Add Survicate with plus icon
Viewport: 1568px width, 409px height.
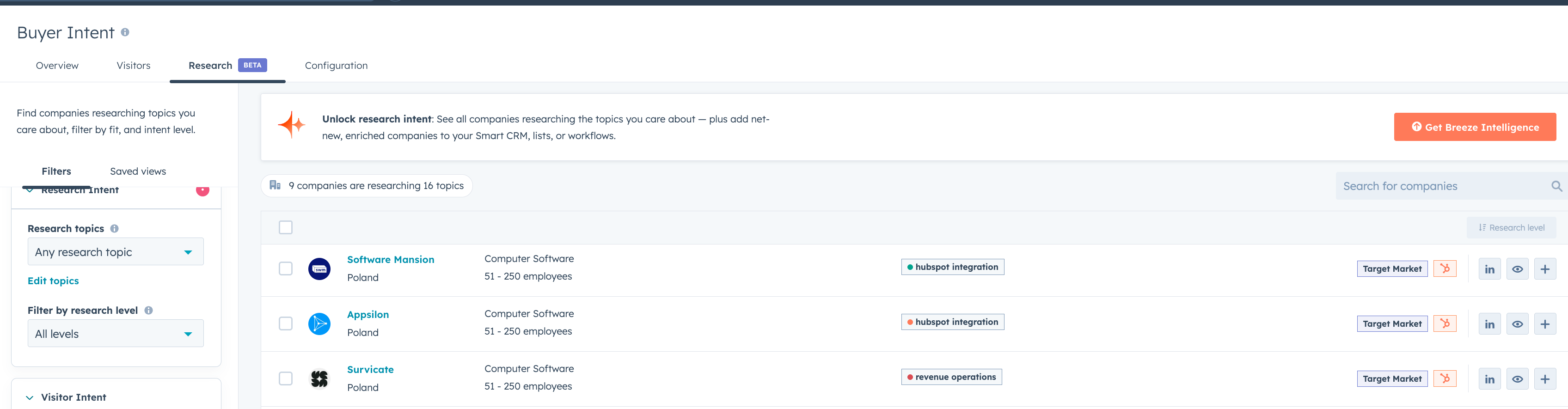click(1545, 378)
